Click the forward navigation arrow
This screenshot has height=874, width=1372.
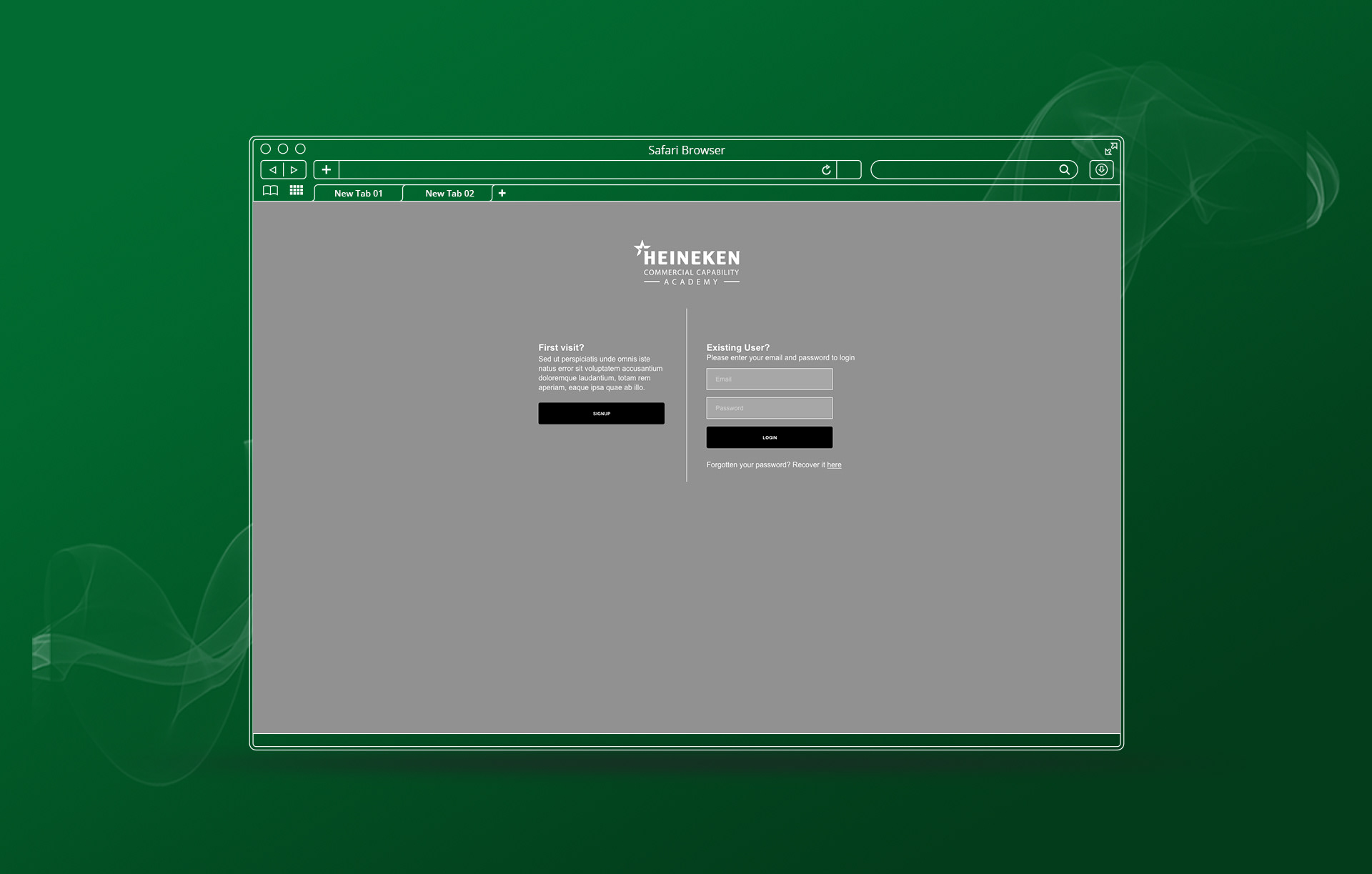(294, 170)
